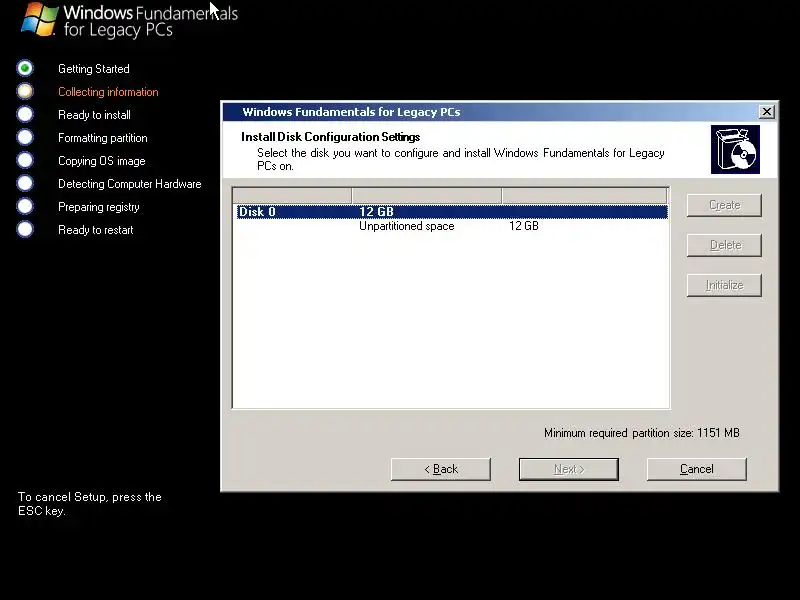Close the setup dialog window
800x600 pixels.
[x=766, y=112]
